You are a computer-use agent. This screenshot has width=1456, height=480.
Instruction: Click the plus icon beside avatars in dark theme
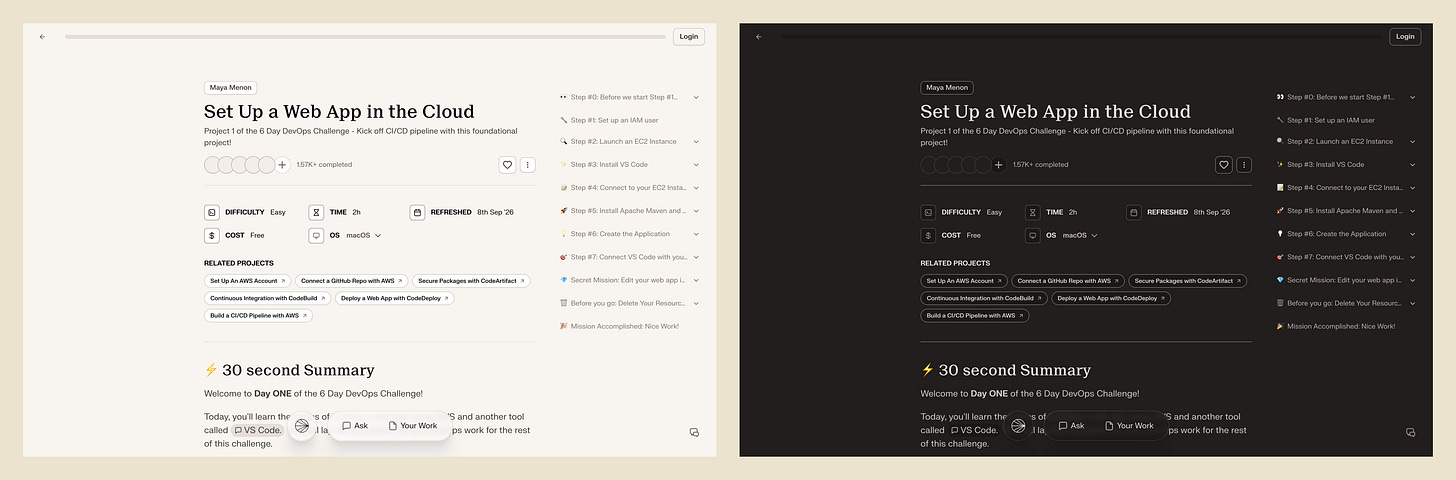pyautogui.click(x=999, y=165)
